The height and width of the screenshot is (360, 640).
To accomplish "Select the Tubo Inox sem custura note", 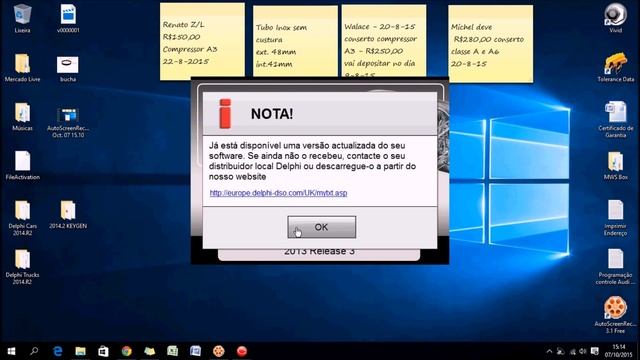I will 295,41.
